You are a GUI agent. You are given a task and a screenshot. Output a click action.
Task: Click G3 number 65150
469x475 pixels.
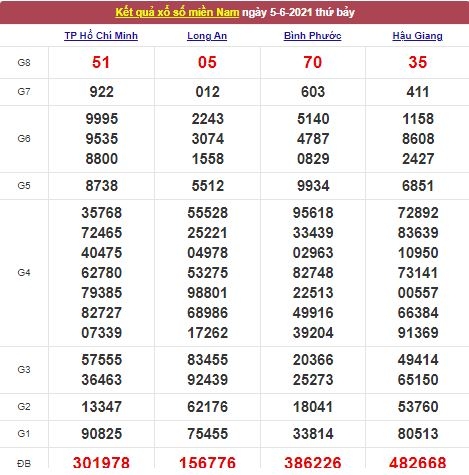point(418,380)
